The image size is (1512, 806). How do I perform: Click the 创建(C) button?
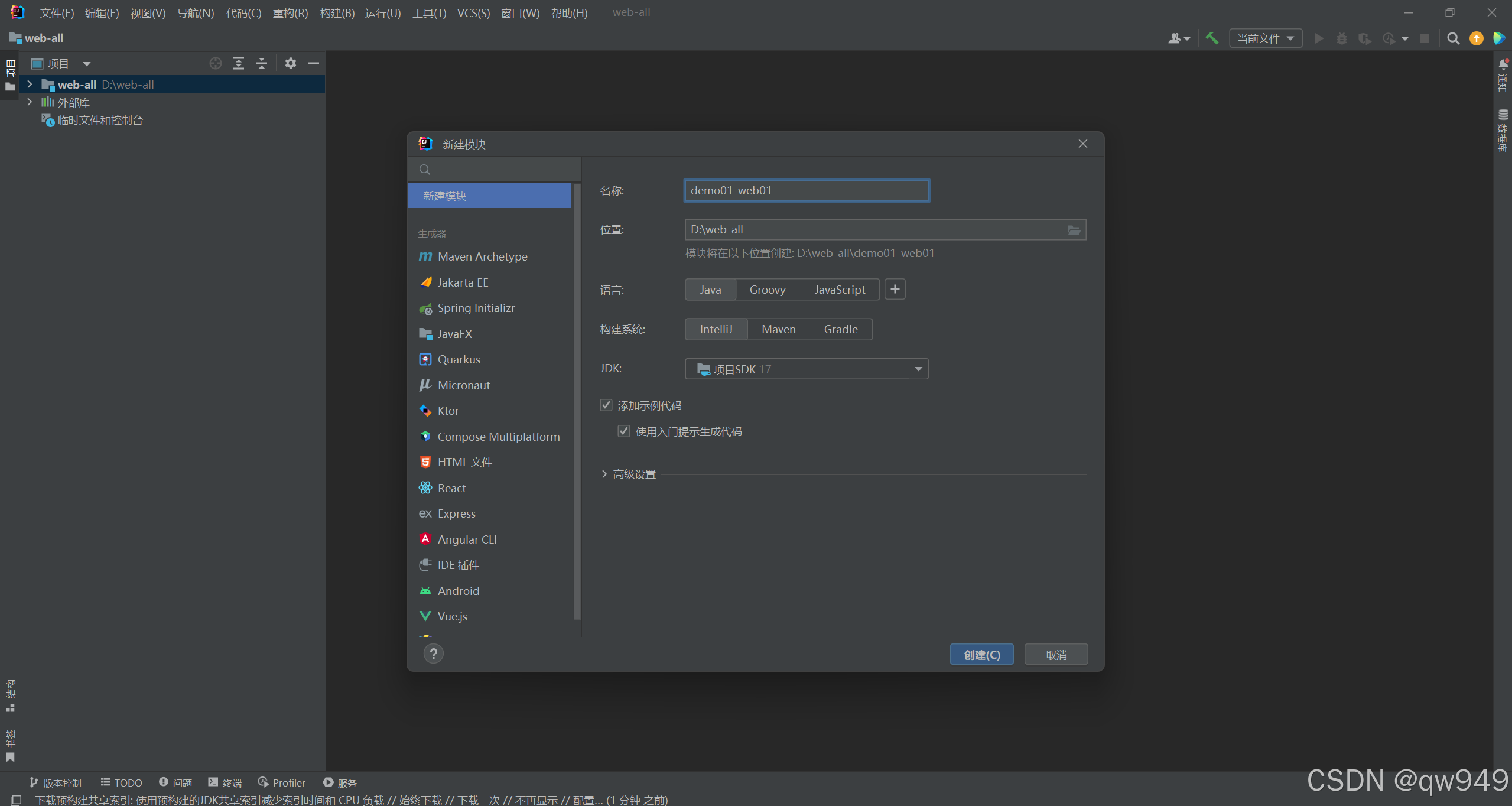coord(981,655)
